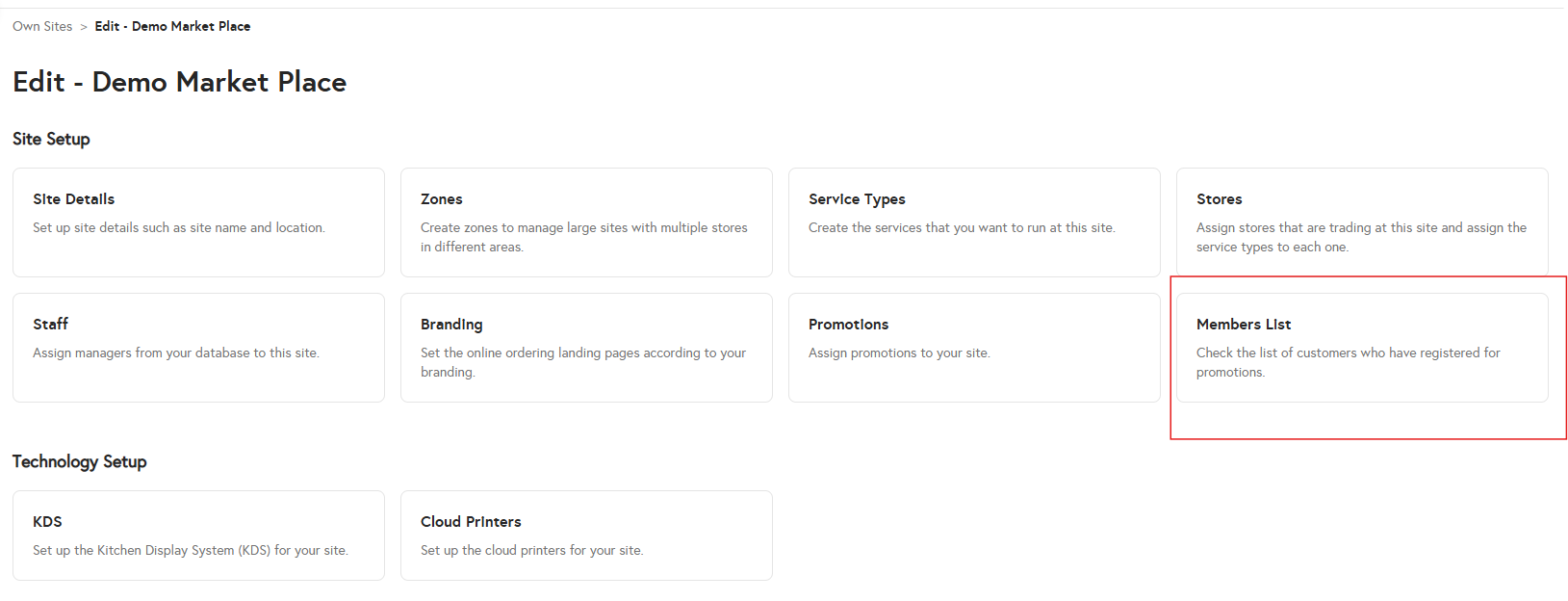Open the Staff card
This screenshot has width=1568, height=601.
coord(198,347)
